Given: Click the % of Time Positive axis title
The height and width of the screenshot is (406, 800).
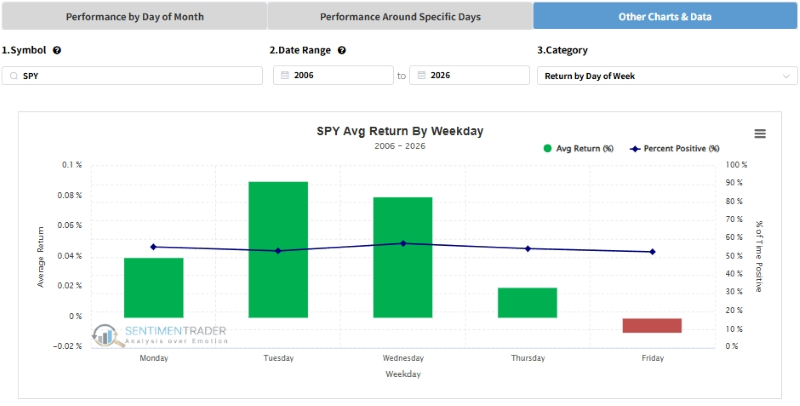Looking at the screenshot, I should 759,257.
